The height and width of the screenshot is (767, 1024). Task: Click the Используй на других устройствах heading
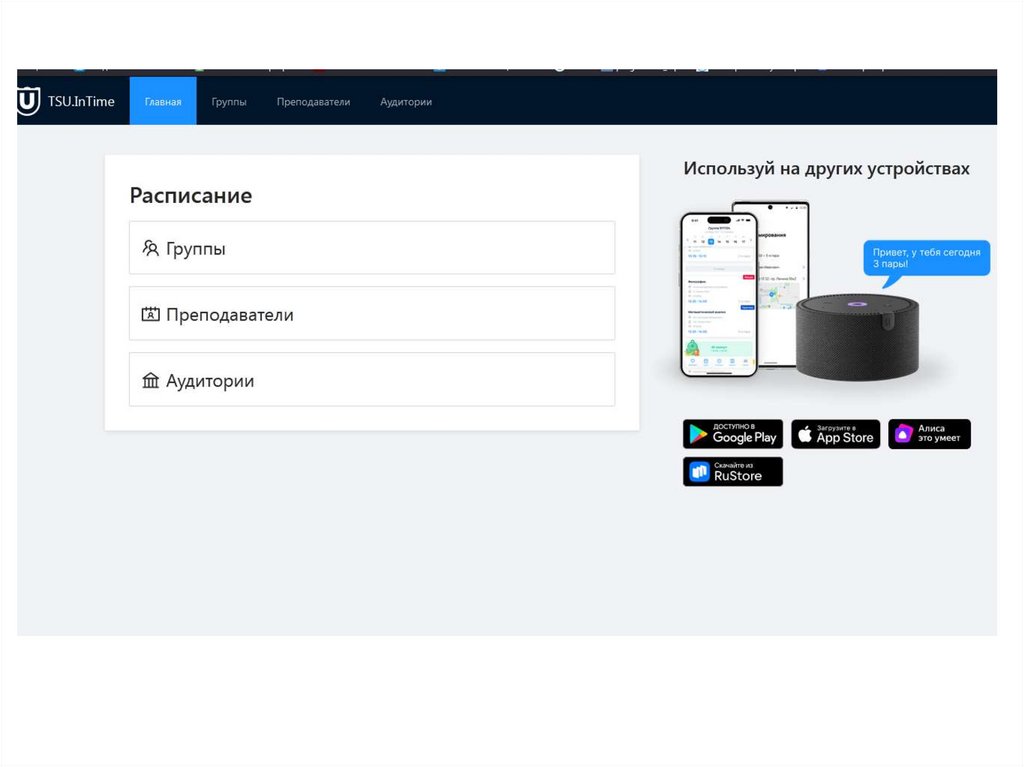point(826,169)
